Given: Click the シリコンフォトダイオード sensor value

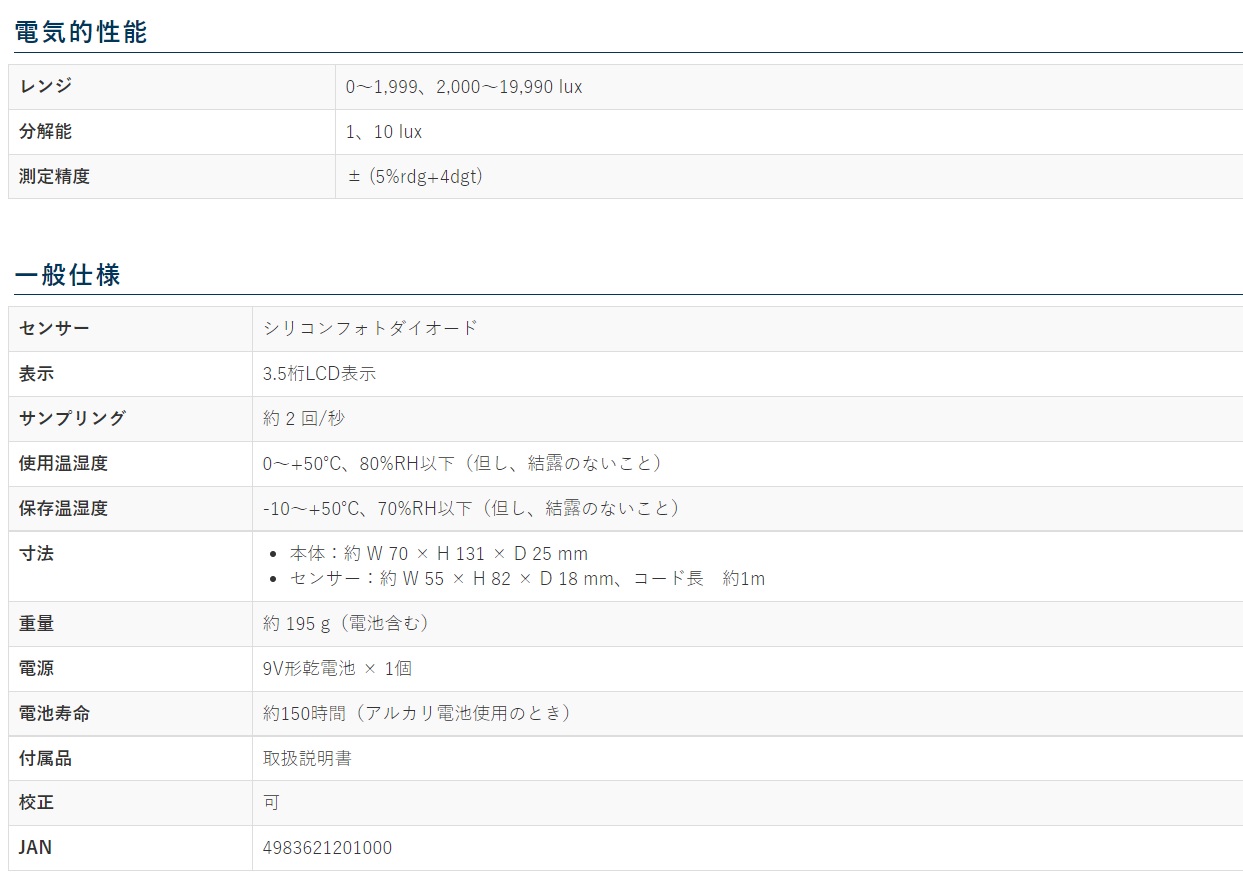Looking at the screenshot, I should (x=370, y=328).
